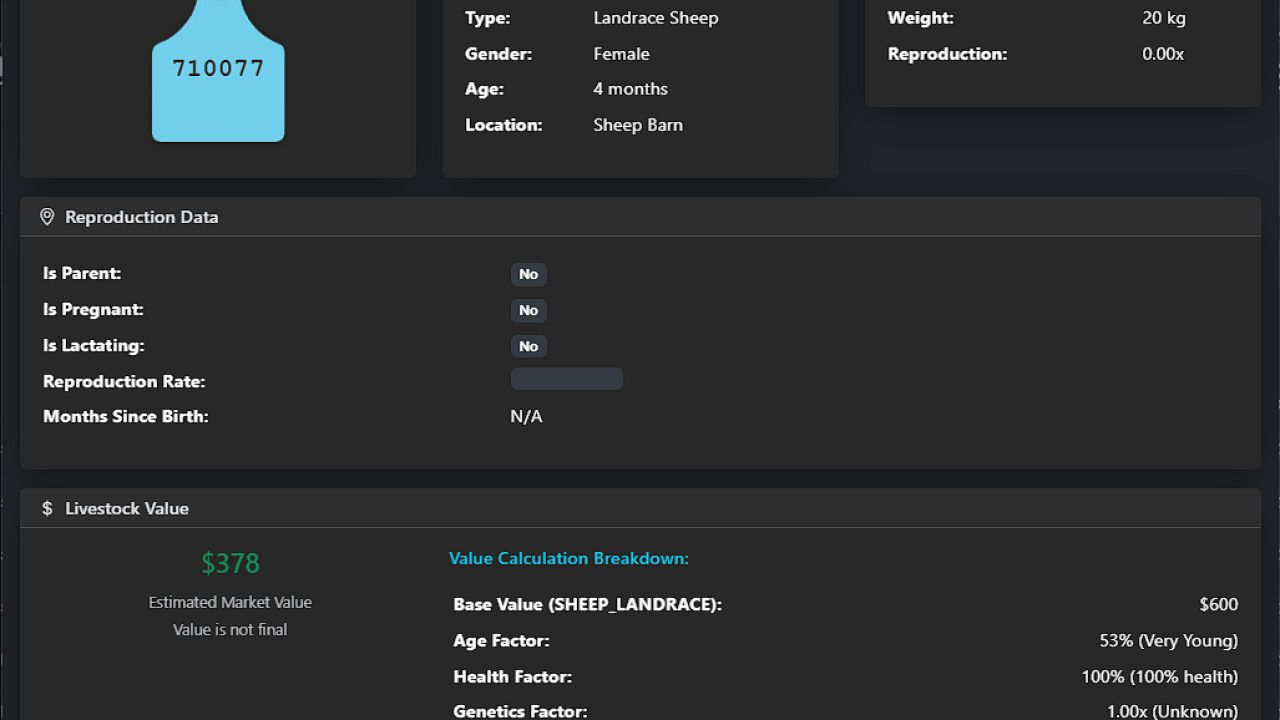1280x720 pixels.
Task: Click the N/A months since birth value
Action: pos(526,416)
